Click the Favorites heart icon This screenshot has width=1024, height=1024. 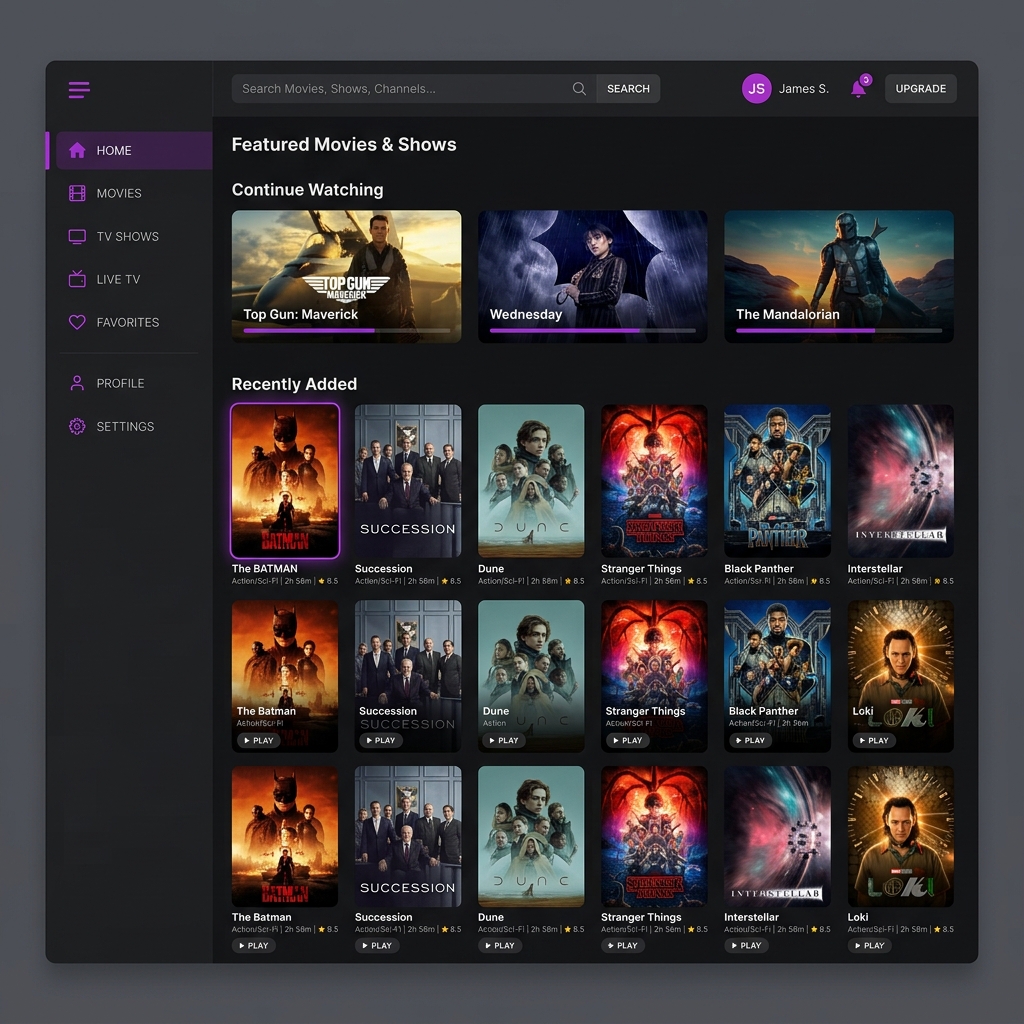click(x=77, y=322)
